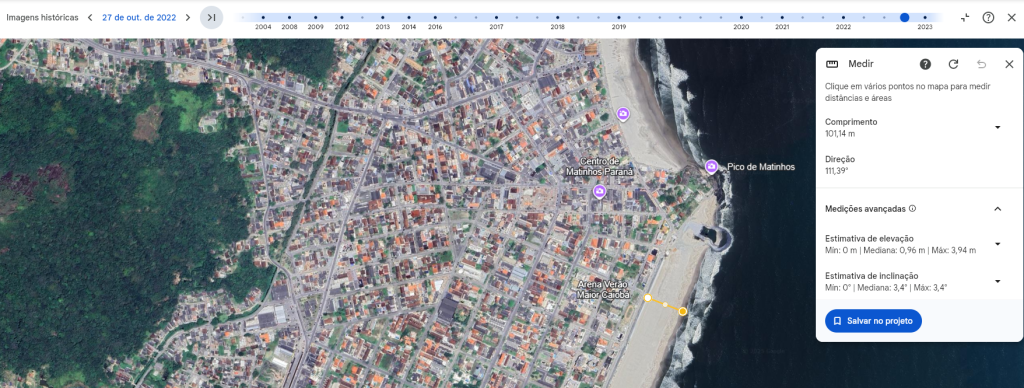Screen dimensions: 1024x388
Task: Select the 2018 timeline marker
Action: pyautogui.click(x=558, y=18)
